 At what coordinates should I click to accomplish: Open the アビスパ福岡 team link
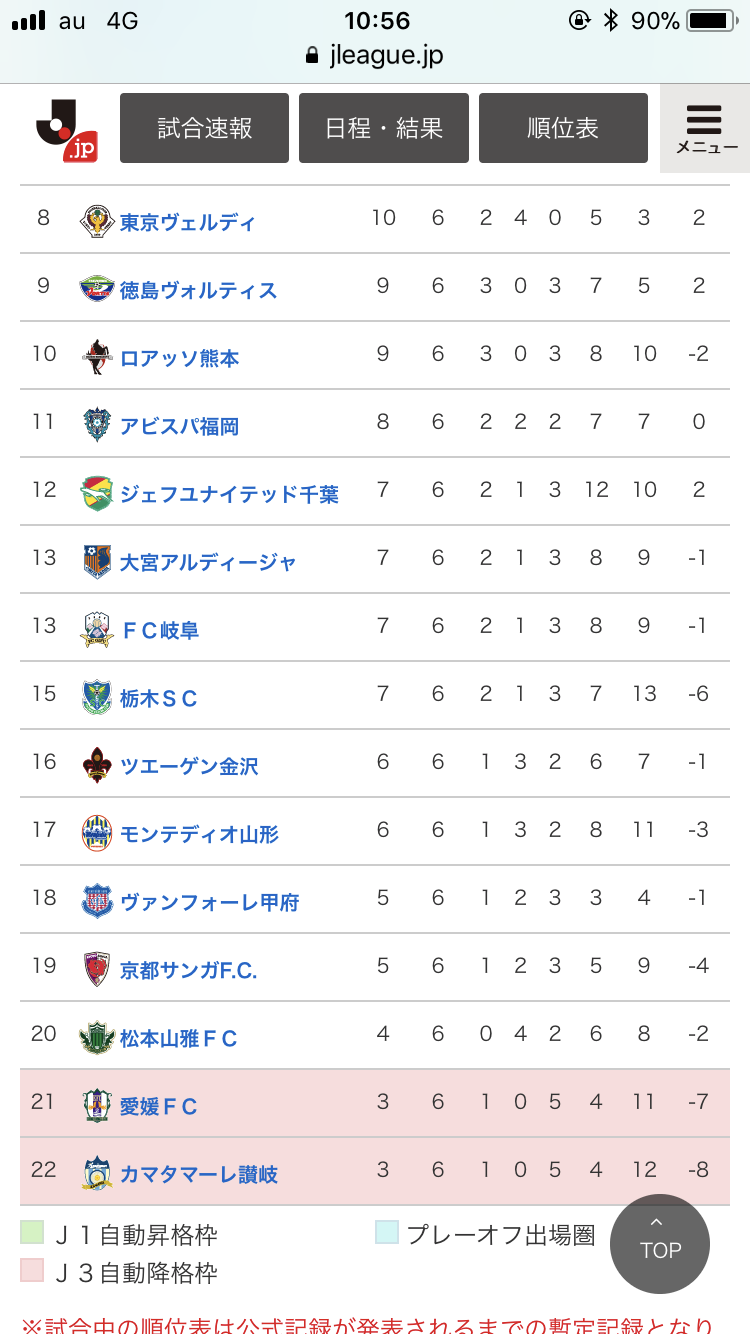click(179, 426)
